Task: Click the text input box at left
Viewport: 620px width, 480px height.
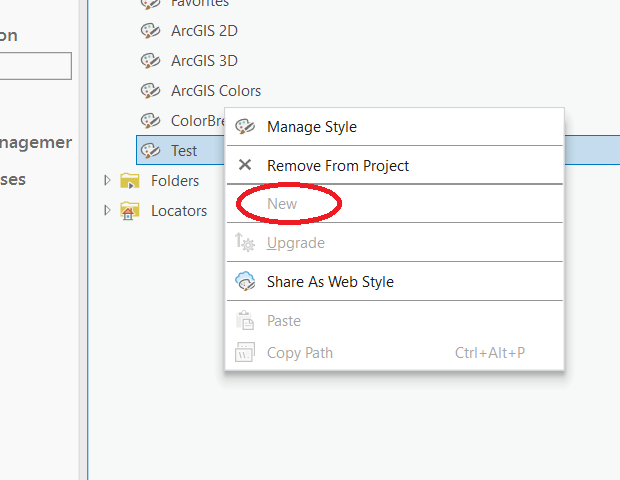Action: coord(35,67)
